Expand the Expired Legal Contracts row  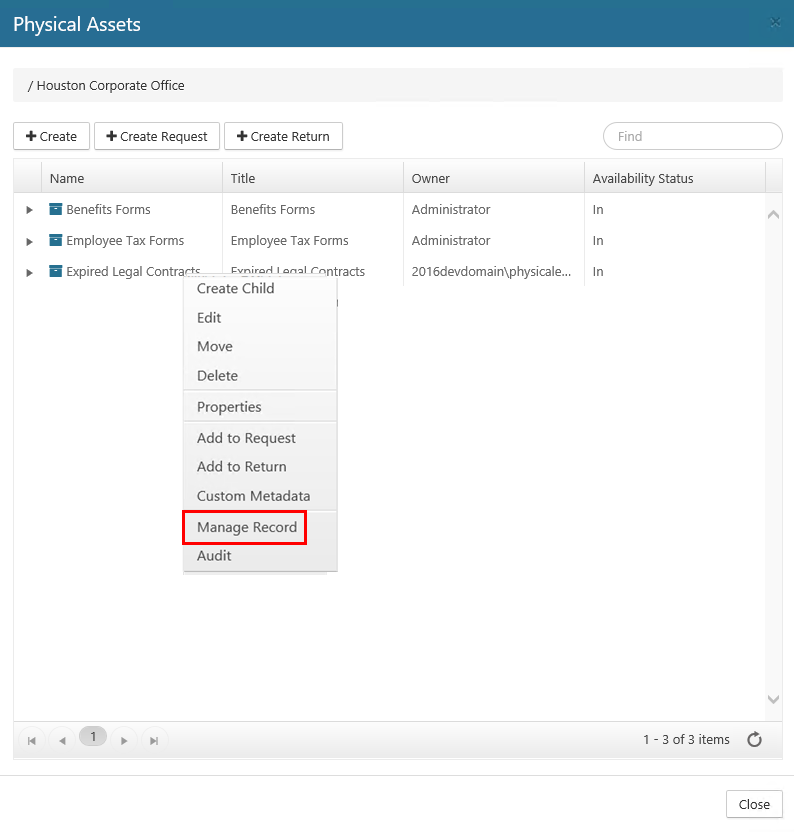coord(29,272)
